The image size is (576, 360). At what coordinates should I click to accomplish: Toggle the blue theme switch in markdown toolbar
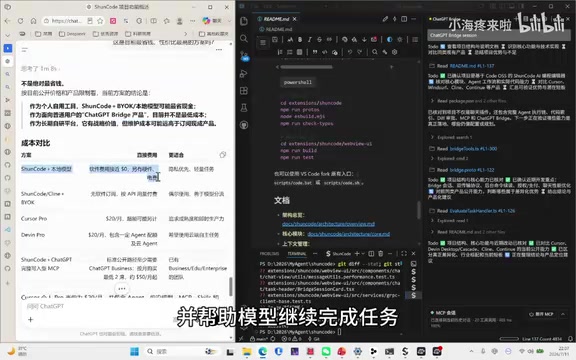point(390,39)
